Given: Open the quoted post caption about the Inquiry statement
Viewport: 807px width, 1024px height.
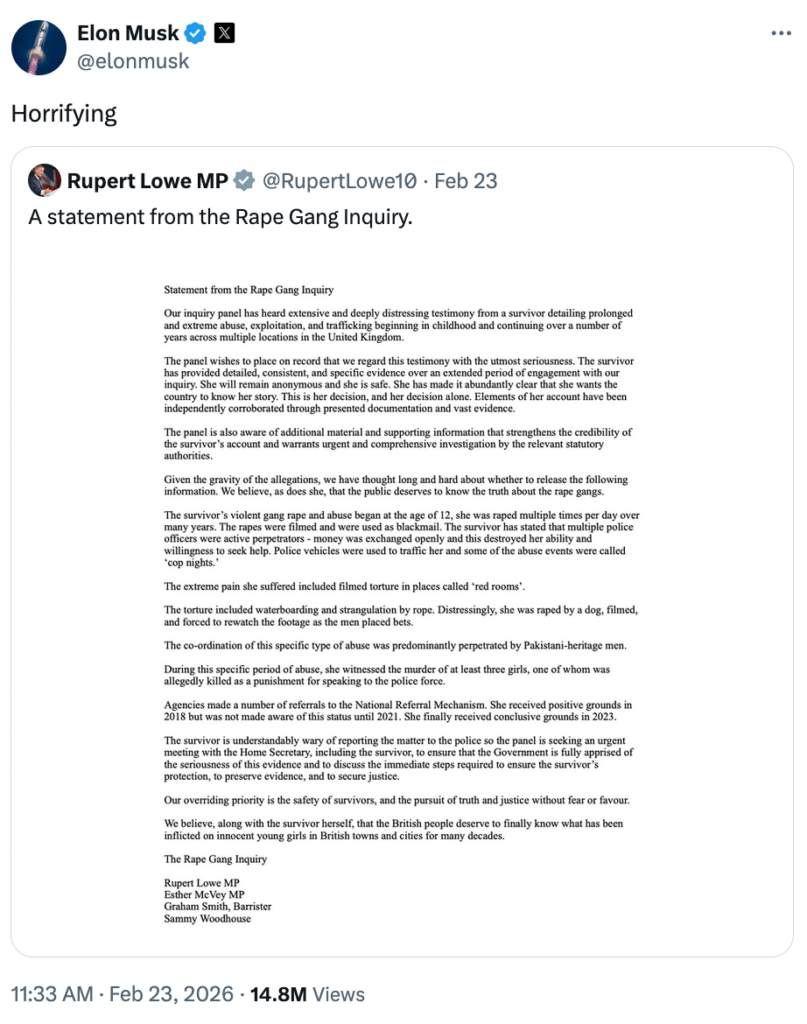Looking at the screenshot, I should (220, 217).
